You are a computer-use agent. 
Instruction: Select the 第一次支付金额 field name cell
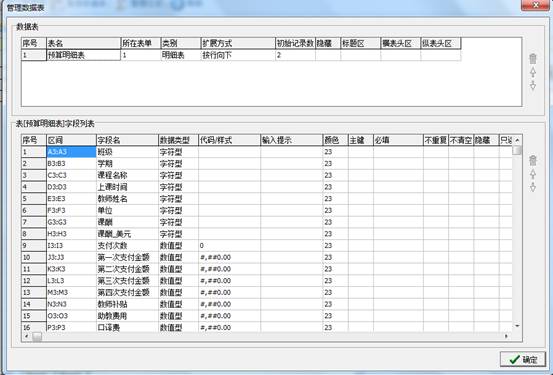pyautogui.click(x=127, y=257)
